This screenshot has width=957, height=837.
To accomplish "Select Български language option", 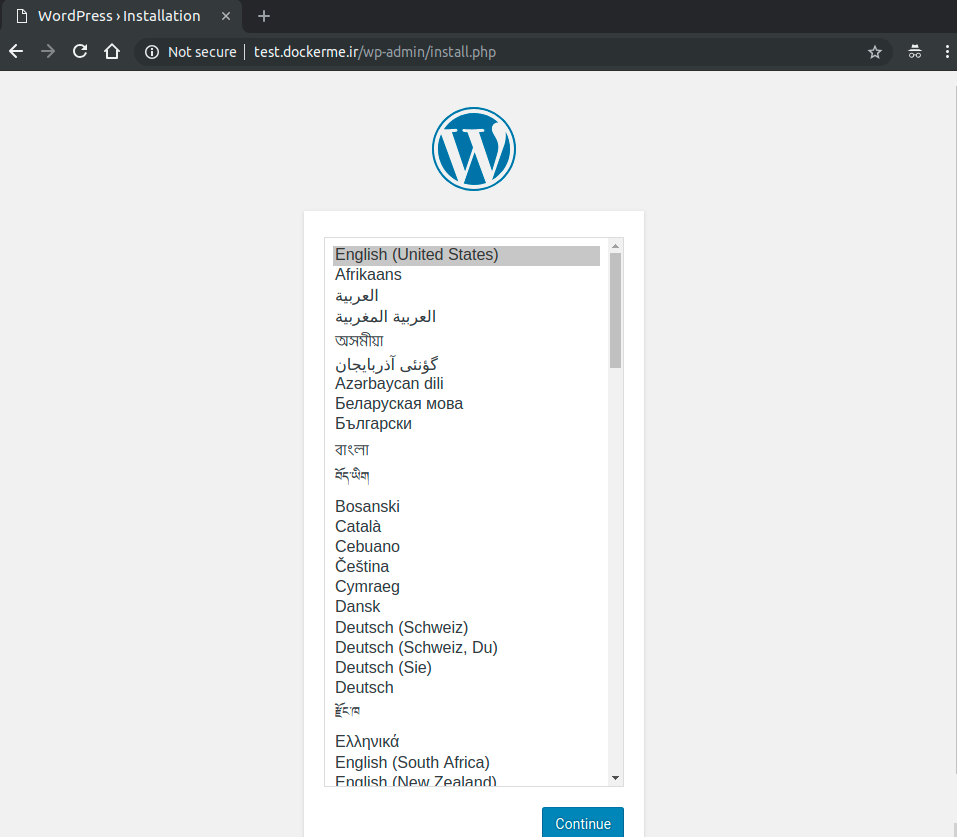I will pyautogui.click(x=466, y=424).
